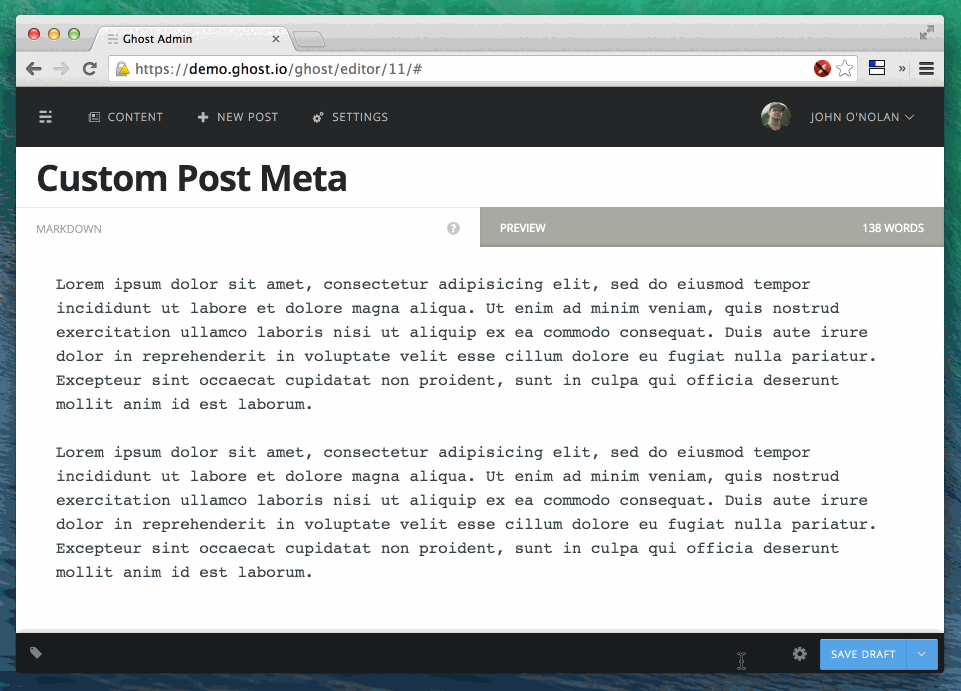The image size is (961, 691).
Task: Bookmark page with the star icon
Action: click(x=845, y=69)
